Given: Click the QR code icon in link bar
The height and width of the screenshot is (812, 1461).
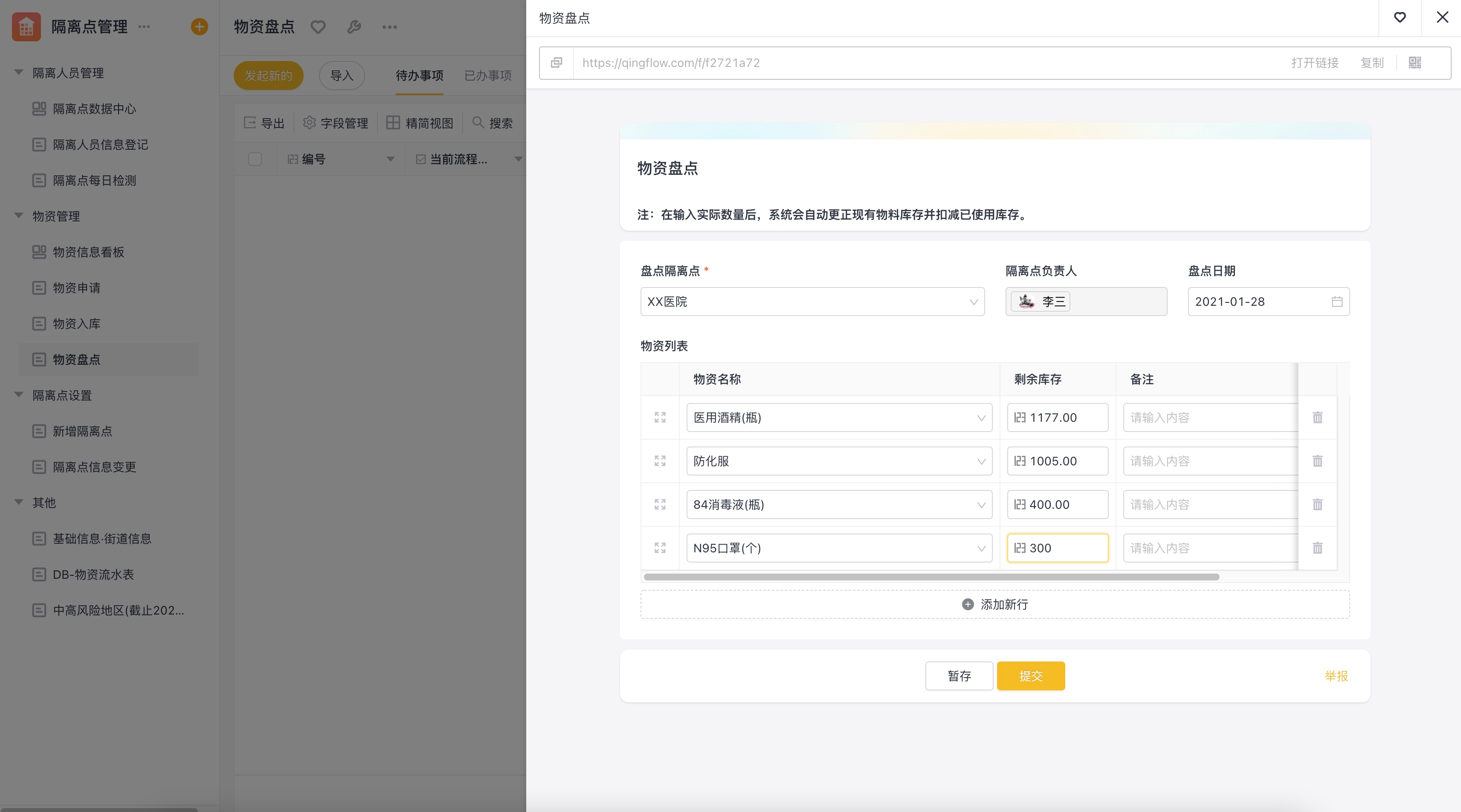Looking at the screenshot, I should click(x=1415, y=62).
